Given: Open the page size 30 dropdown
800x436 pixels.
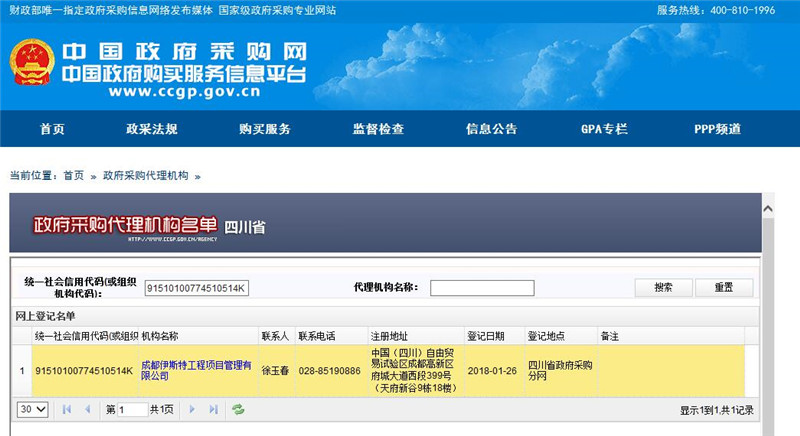Looking at the screenshot, I should coord(32,409).
